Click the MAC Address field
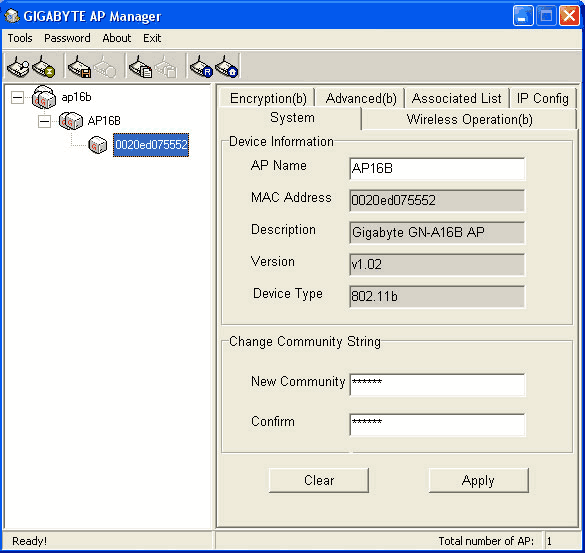Image resolution: width=585 pixels, height=553 pixels. click(437, 201)
